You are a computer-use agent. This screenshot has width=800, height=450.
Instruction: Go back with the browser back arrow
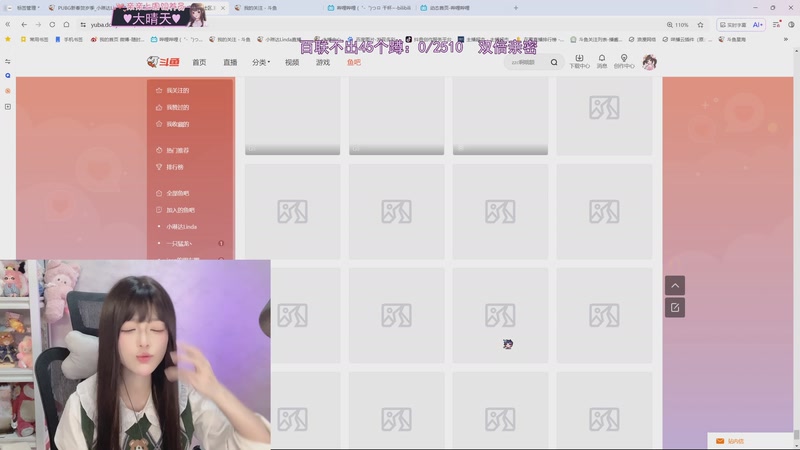(24, 24)
